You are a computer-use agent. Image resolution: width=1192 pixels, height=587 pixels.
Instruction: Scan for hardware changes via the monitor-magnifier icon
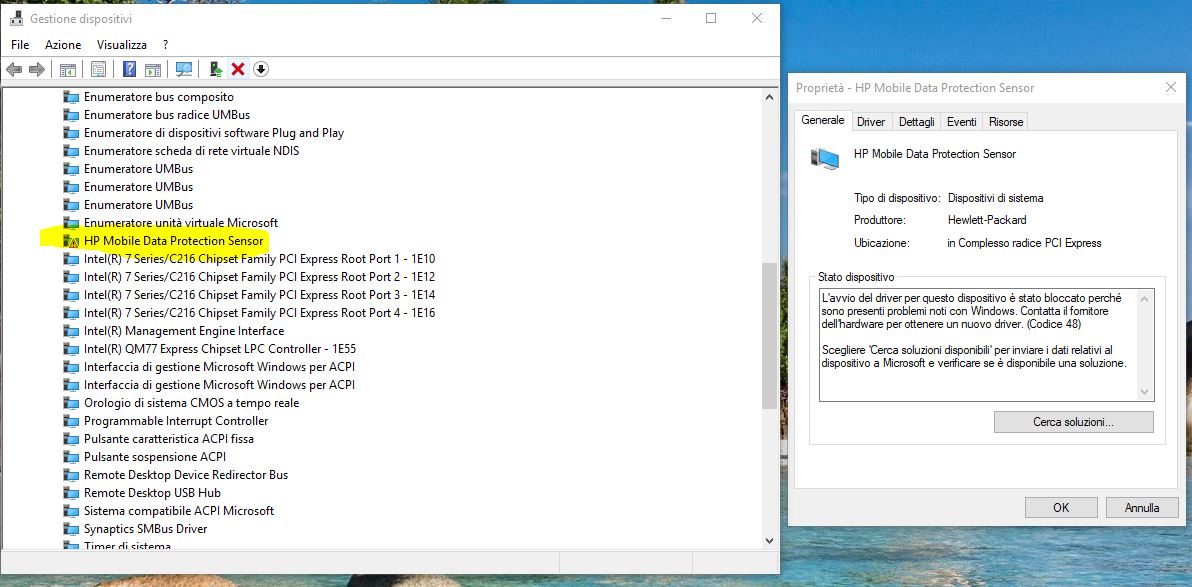coord(184,69)
